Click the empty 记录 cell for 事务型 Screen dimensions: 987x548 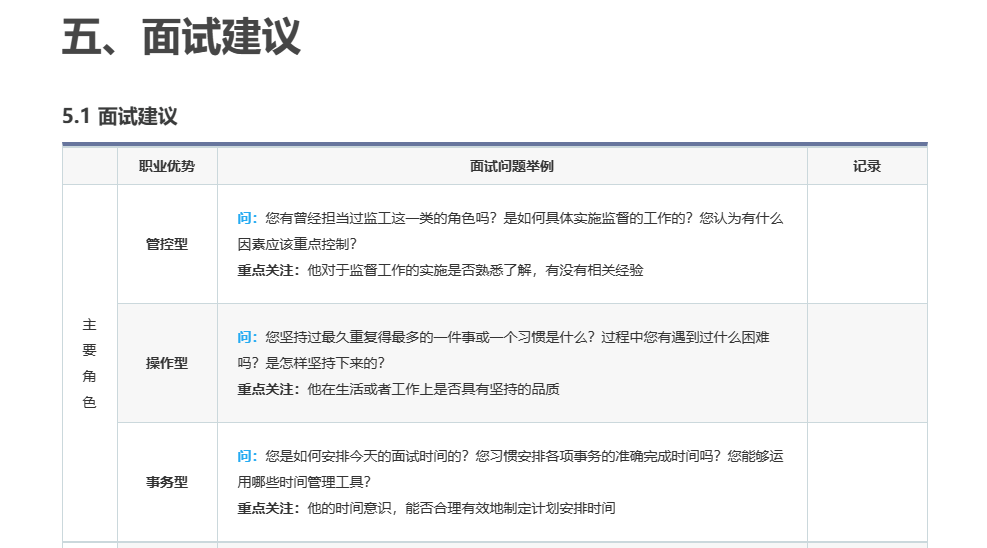[866, 482]
